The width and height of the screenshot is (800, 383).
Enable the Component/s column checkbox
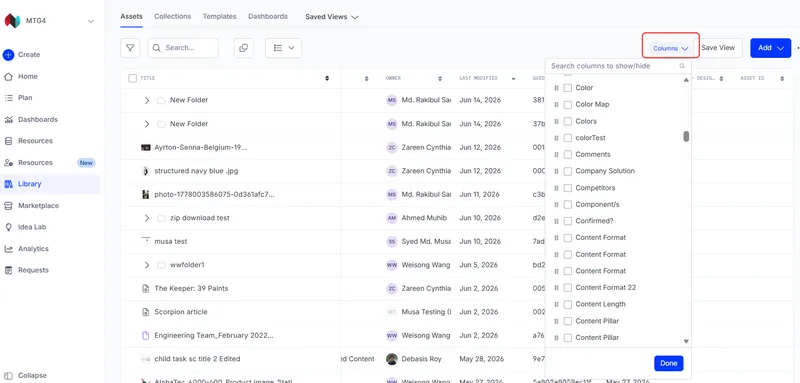click(567, 205)
